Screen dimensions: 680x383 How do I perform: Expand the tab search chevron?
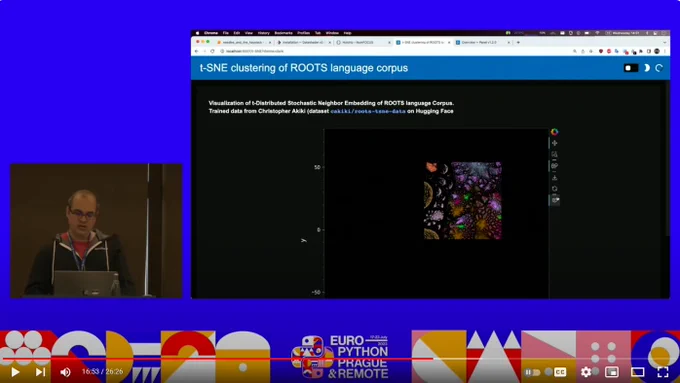point(665,43)
